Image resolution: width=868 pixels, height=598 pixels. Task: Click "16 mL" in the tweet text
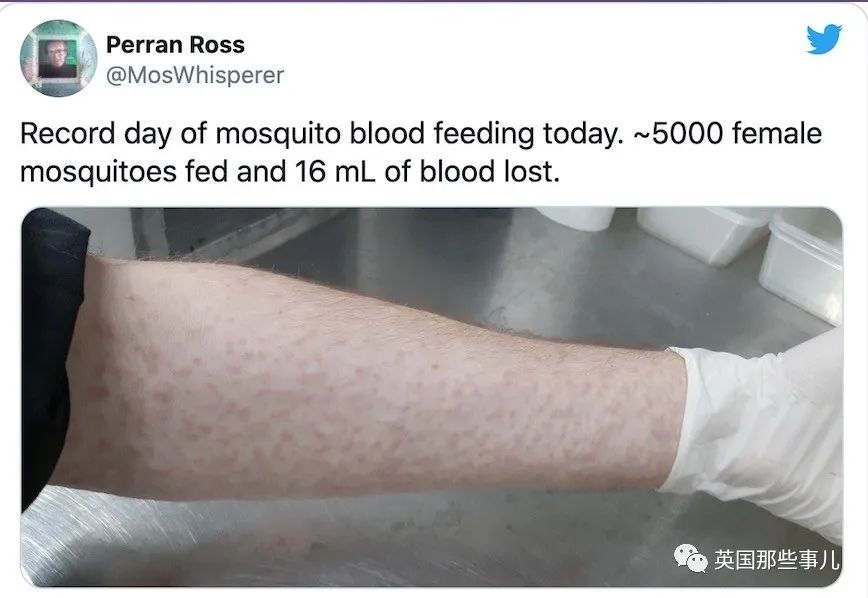tap(360, 172)
